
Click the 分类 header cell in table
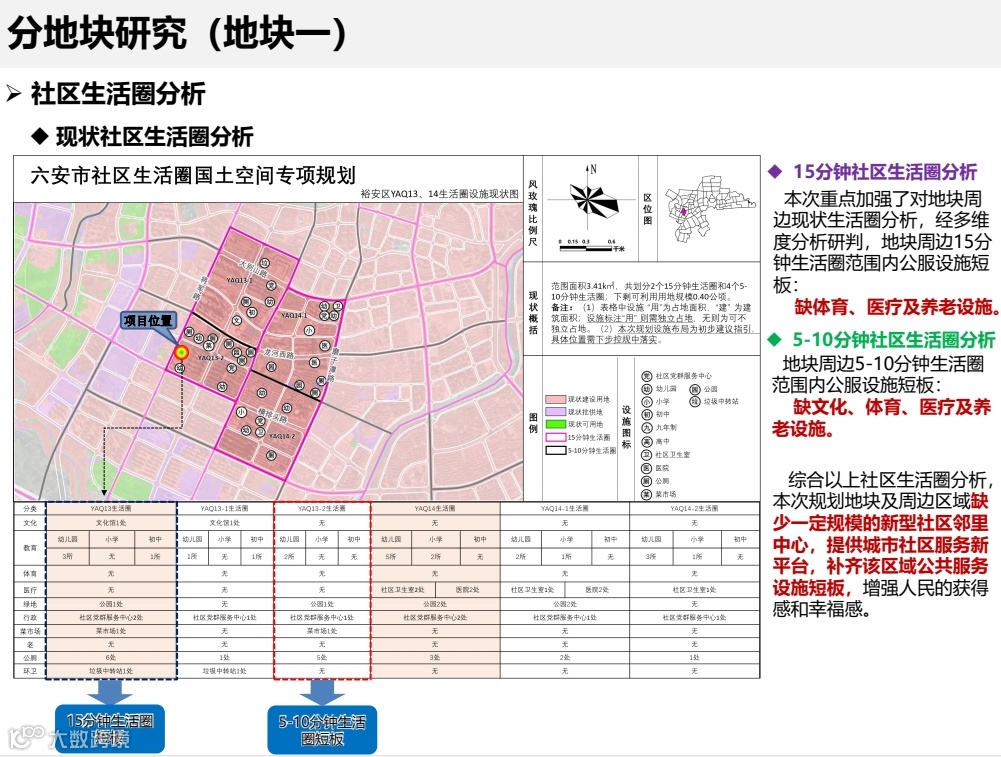pyautogui.click(x=30, y=509)
